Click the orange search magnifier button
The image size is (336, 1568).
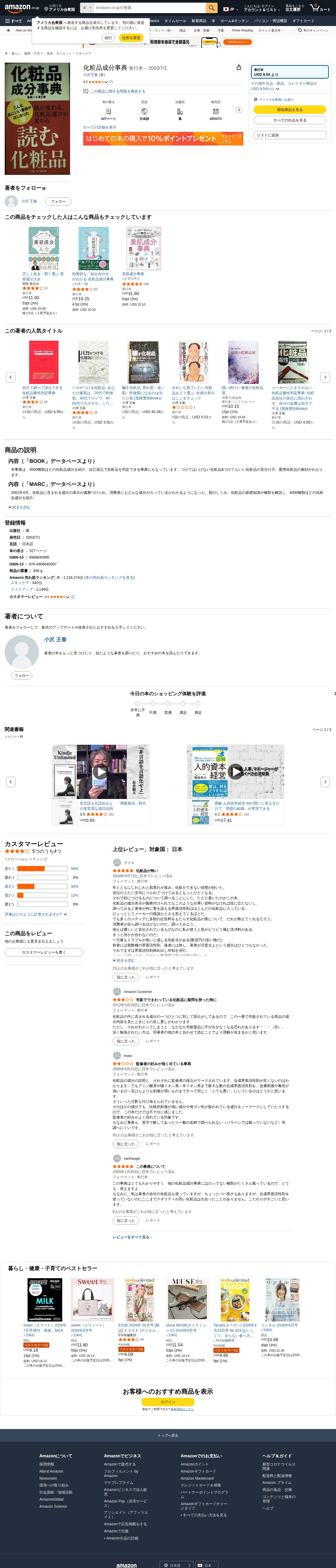[212, 8]
